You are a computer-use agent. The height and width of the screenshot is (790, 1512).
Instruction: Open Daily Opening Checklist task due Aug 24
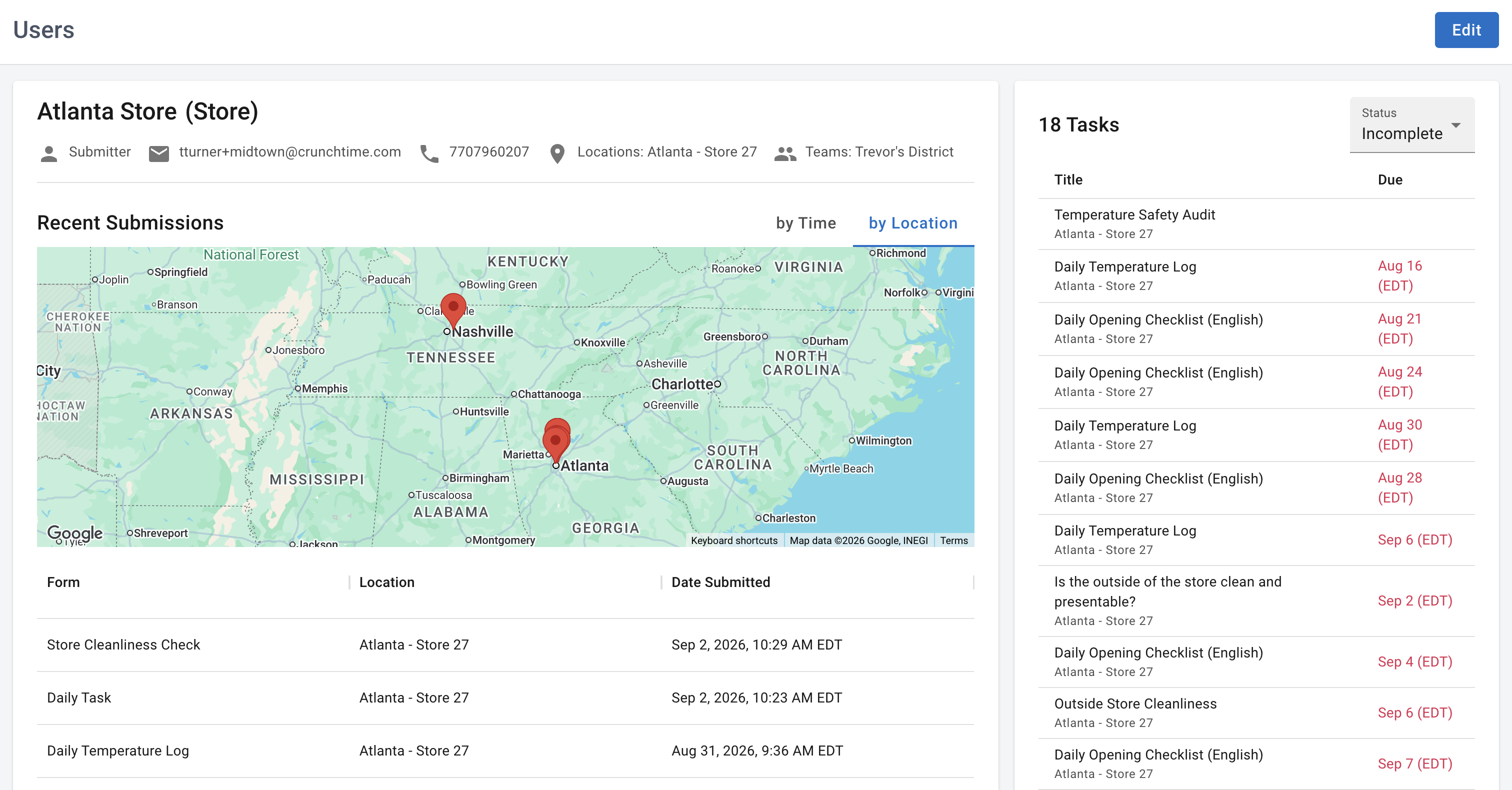point(1255,381)
